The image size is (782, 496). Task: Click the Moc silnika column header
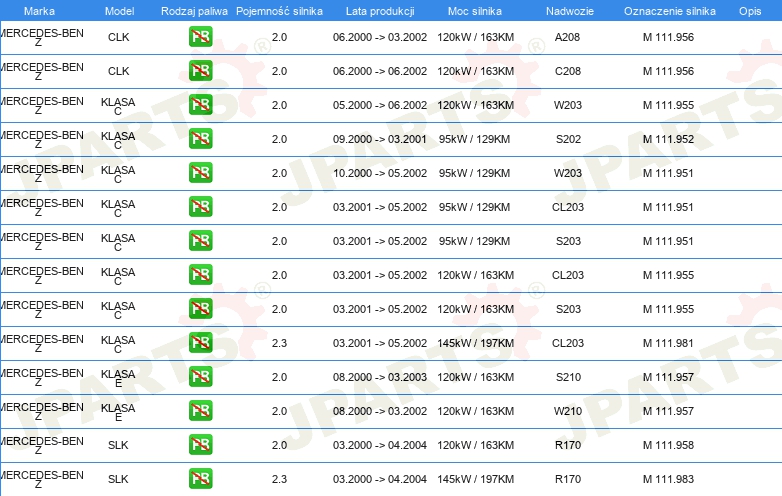[x=475, y=11]
